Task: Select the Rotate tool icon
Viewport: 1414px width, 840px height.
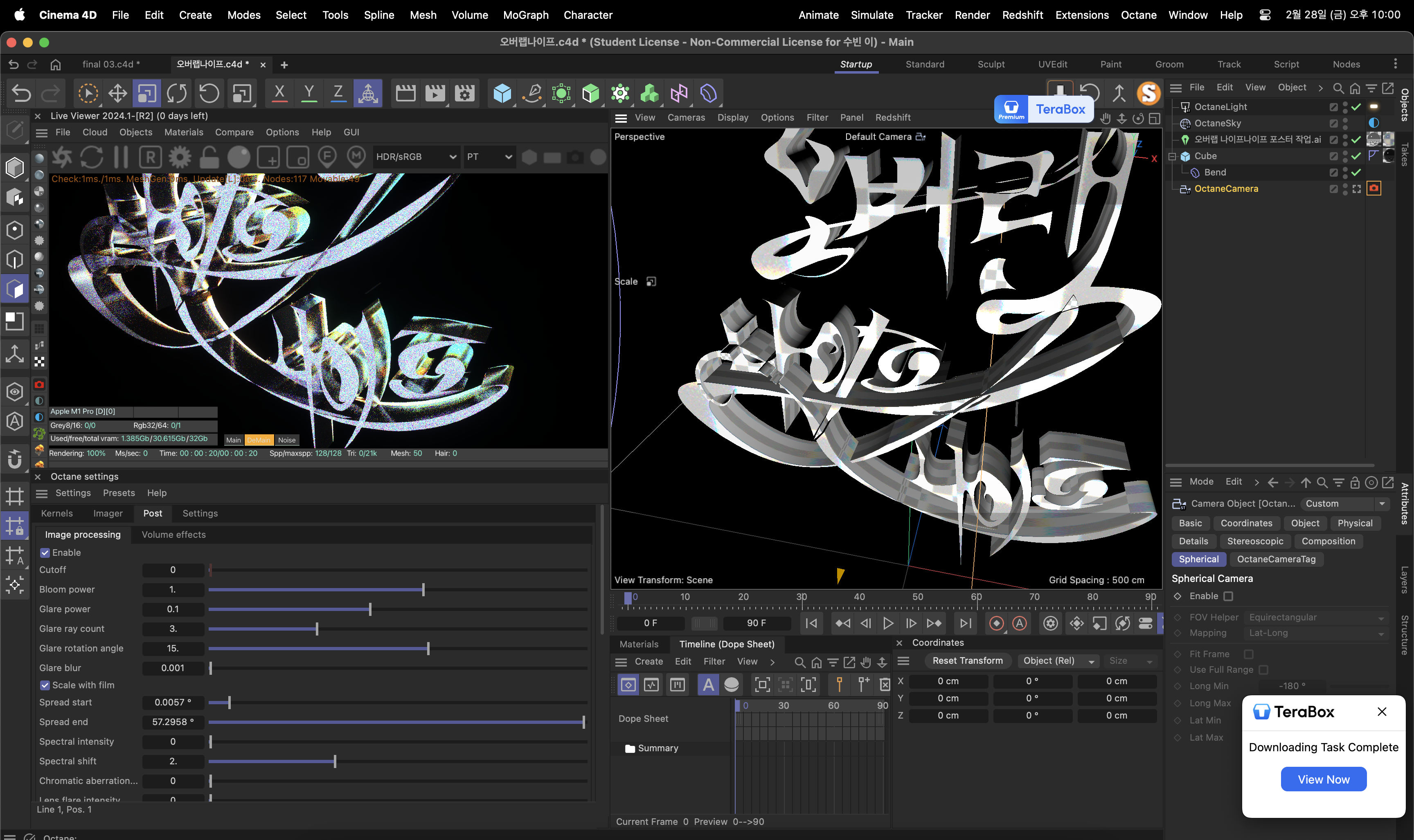Action: [176, 93]
